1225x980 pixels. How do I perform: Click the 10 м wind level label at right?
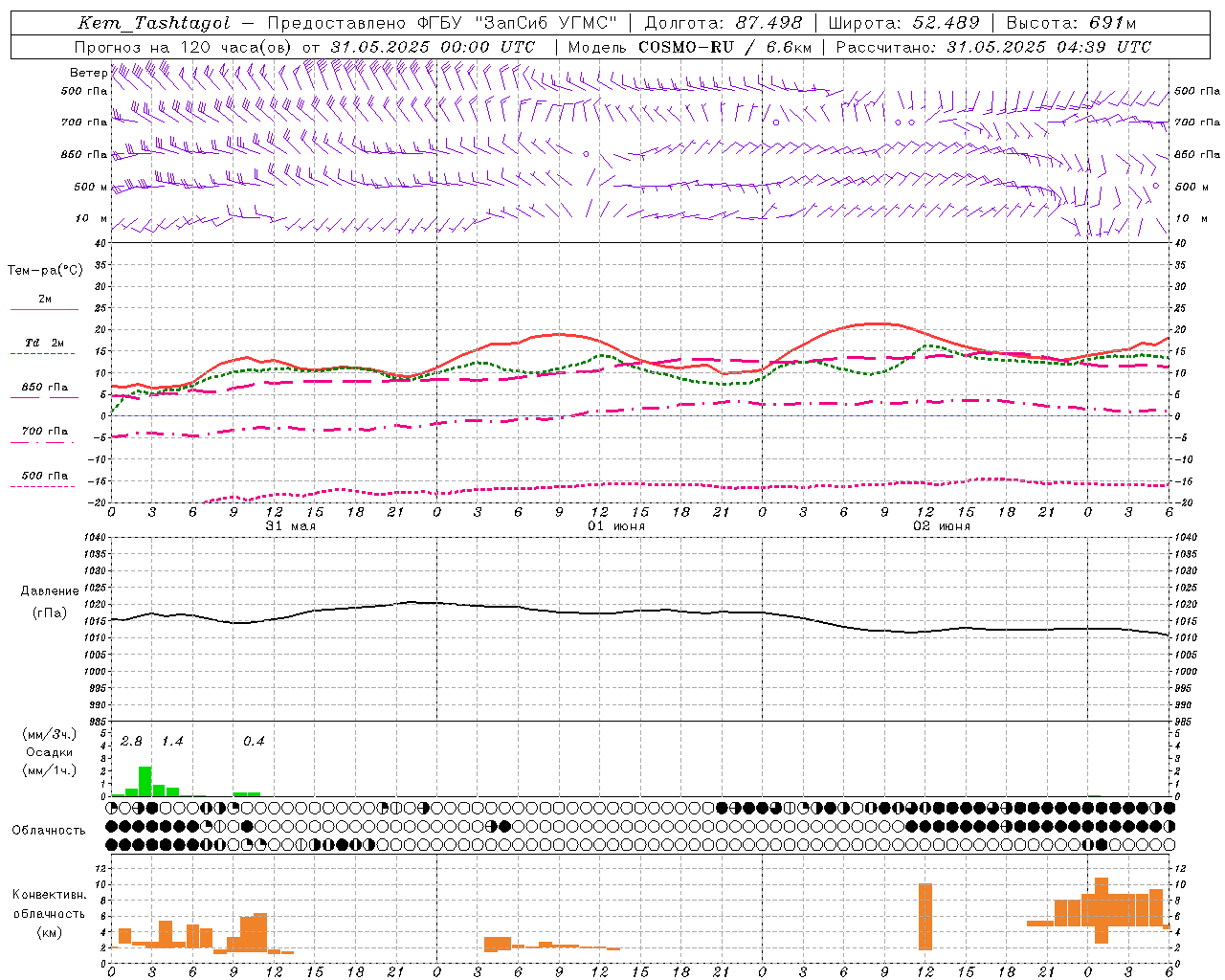click(1190, 218)
